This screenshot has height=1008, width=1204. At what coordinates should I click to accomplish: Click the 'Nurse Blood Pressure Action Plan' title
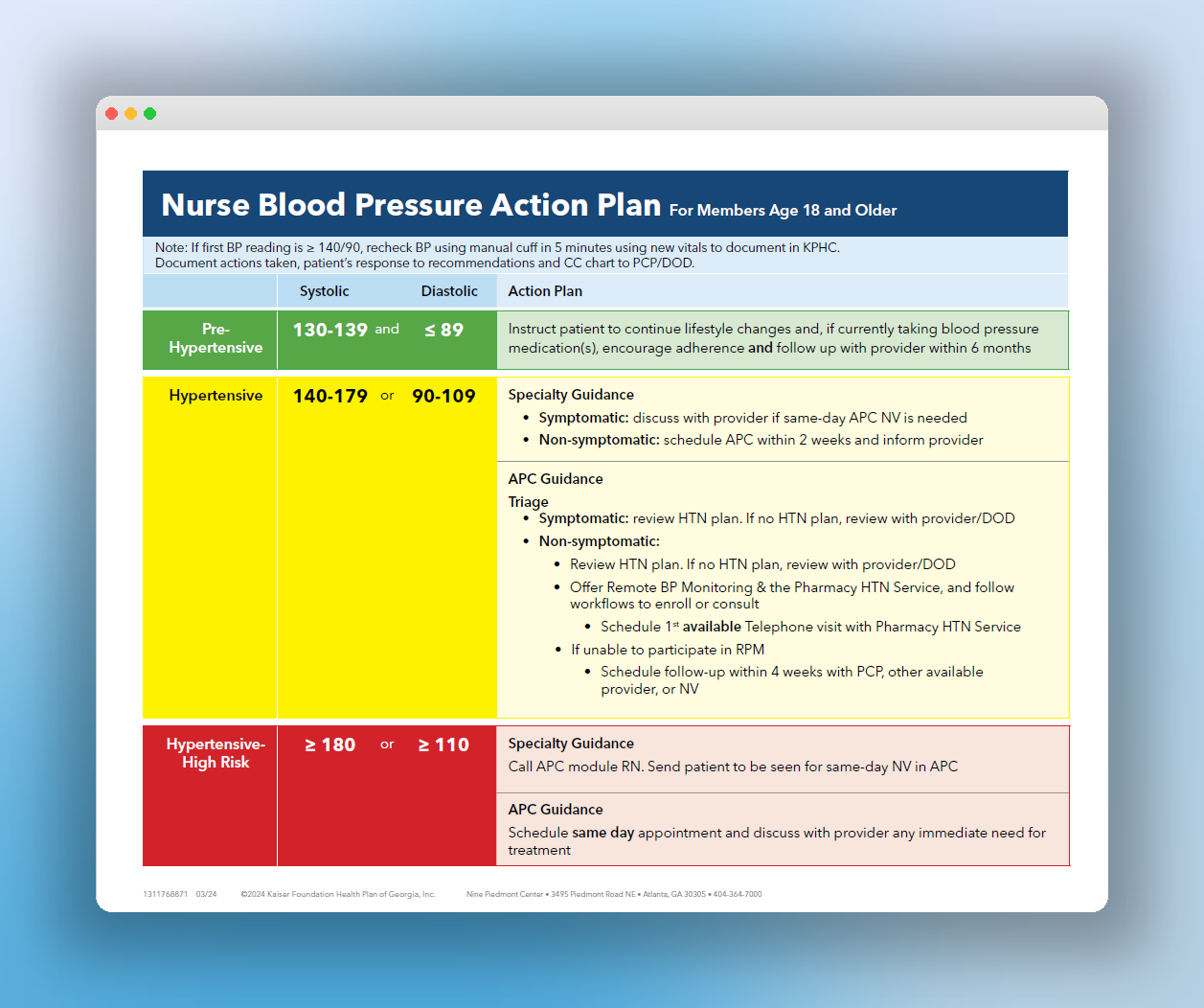click(411, 205)
